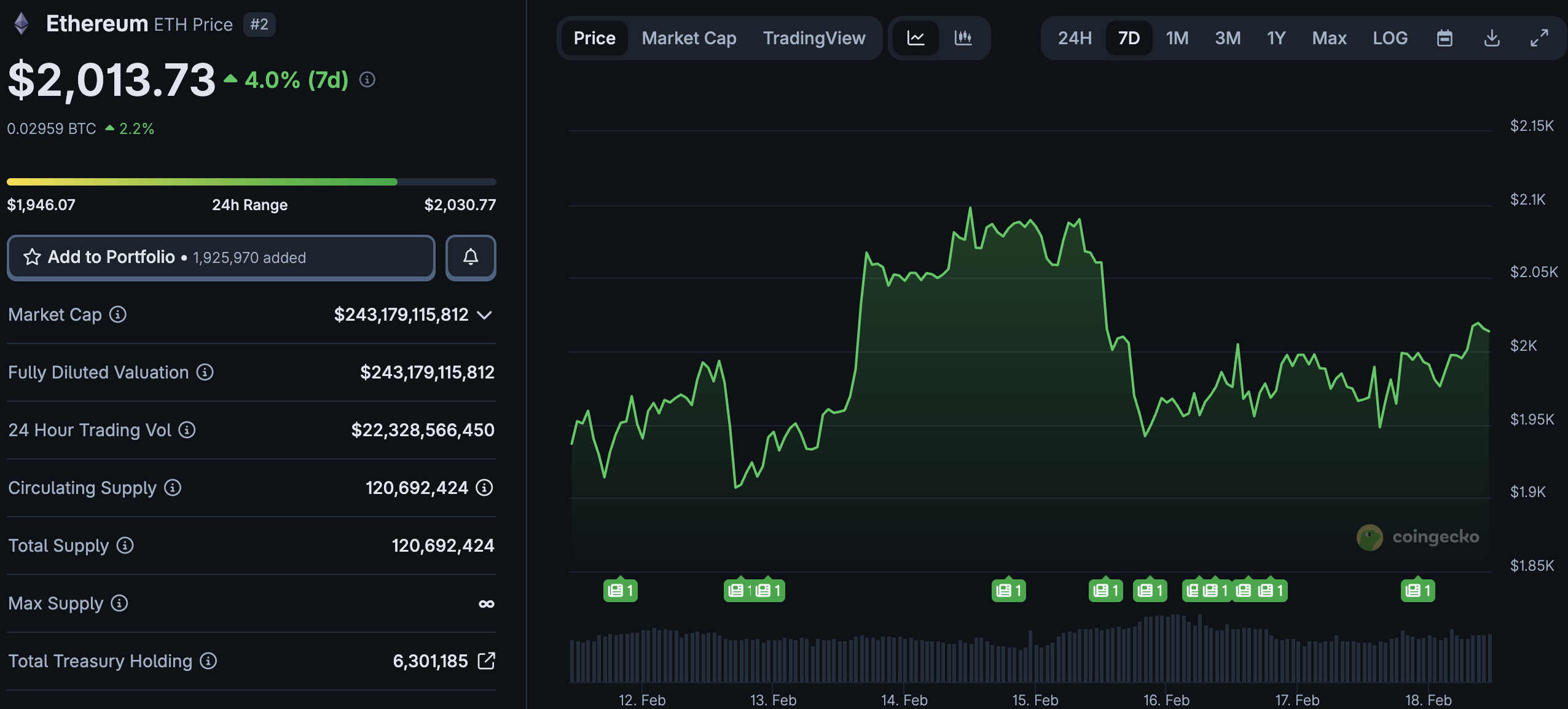Click the star icon in Add to Portfolio
Image resolution: width=1568 pixels, height=709 pixels.
32,257
